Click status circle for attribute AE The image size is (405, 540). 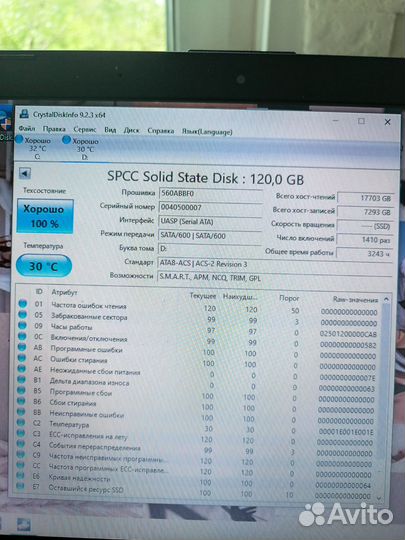pyautogui.click(x=22, y=368)
